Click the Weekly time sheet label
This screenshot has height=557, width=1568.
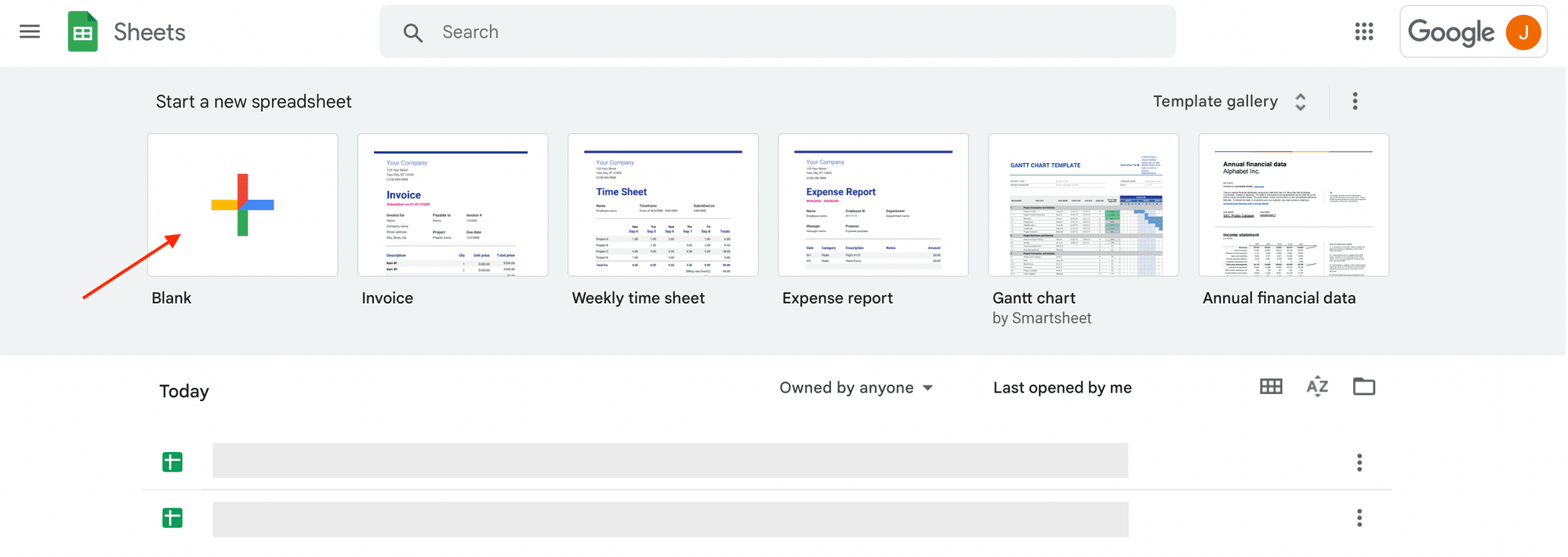[638, 298]
